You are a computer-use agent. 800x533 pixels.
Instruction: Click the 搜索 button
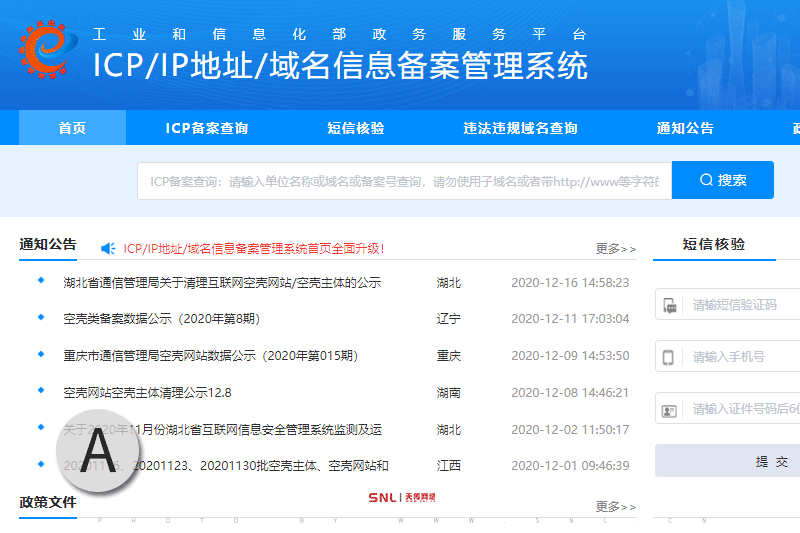[x=723, y=180]
